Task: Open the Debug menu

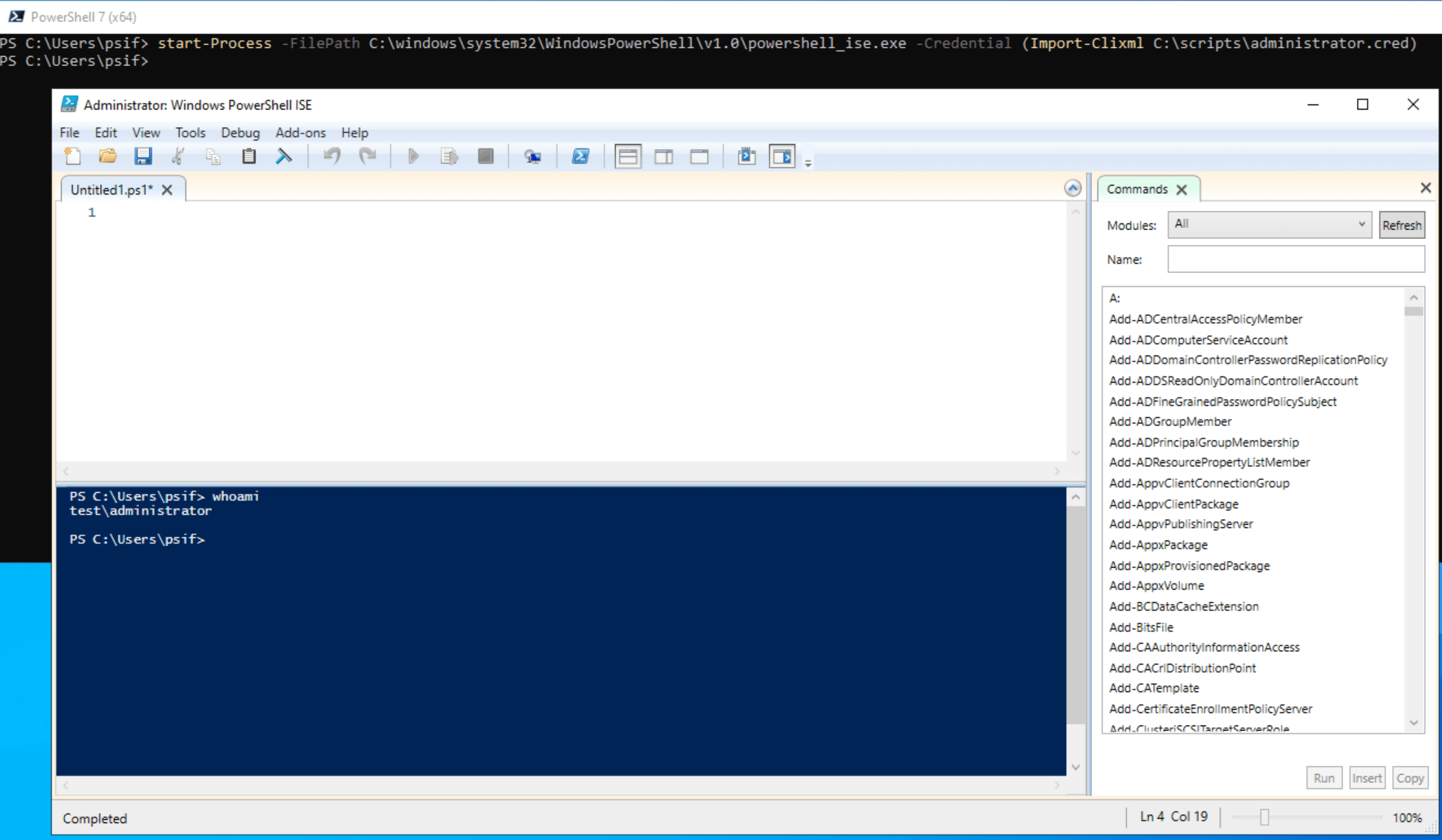Action: (240, 133)
